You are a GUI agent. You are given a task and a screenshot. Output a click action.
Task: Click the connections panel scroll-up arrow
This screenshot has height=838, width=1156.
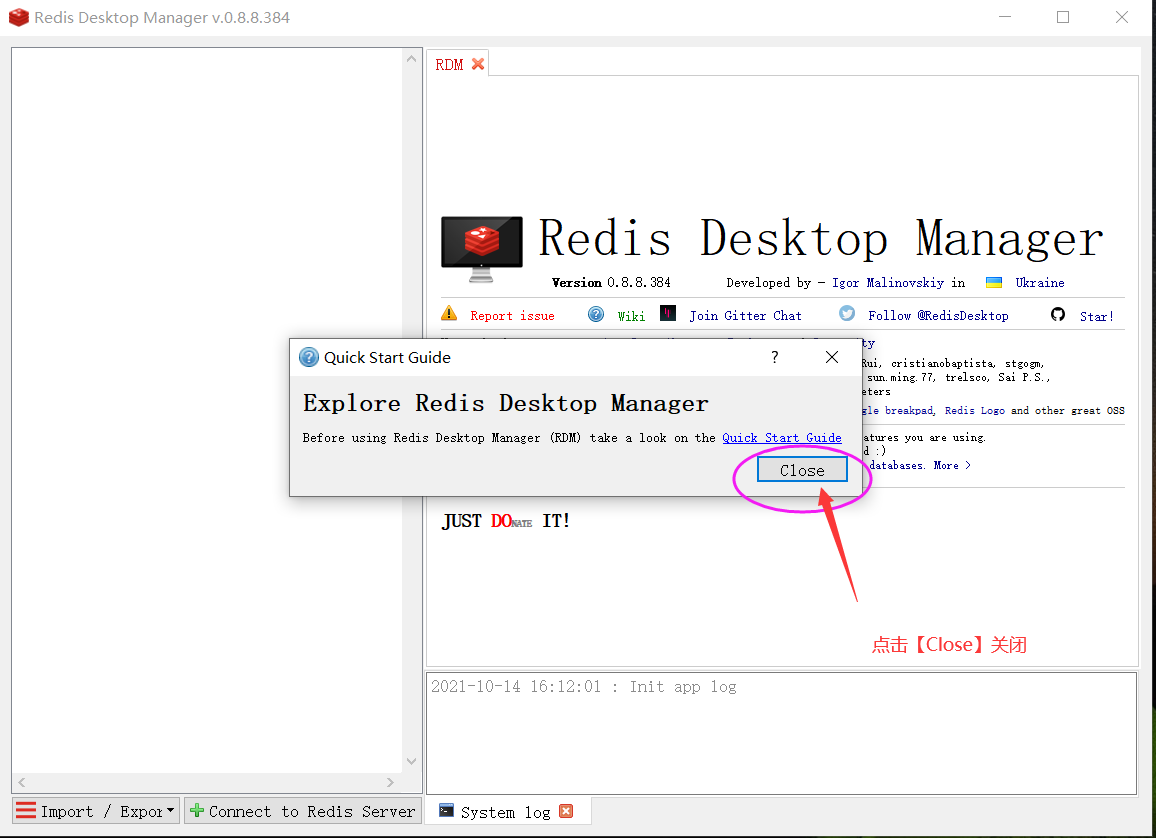click(411, 58)
